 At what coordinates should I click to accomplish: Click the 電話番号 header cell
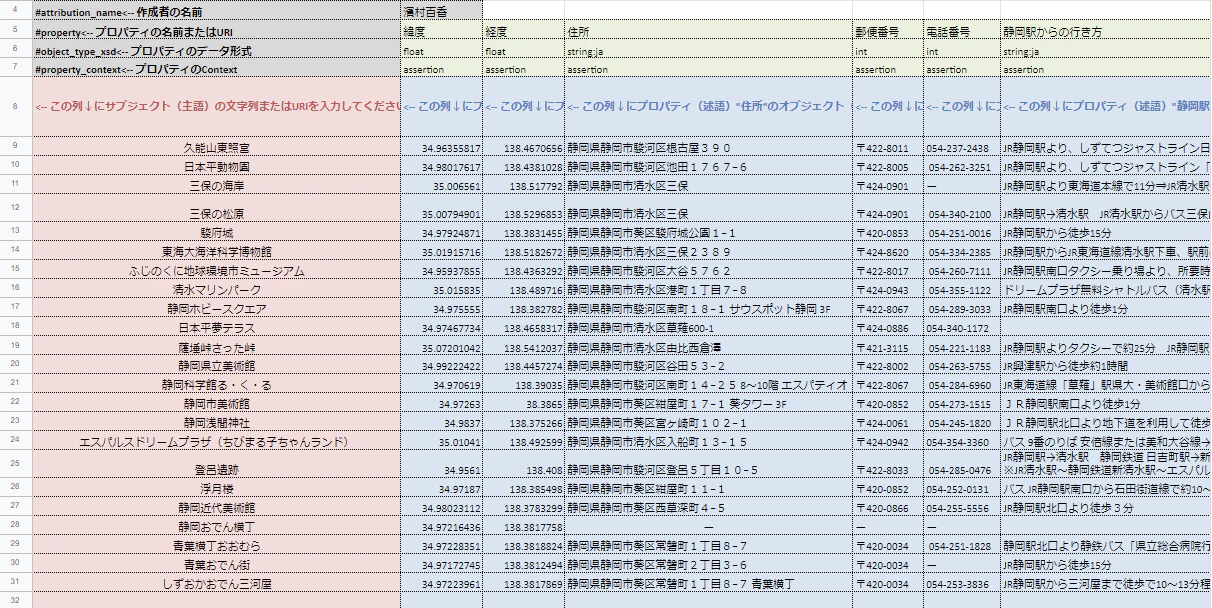coord(961,32)
